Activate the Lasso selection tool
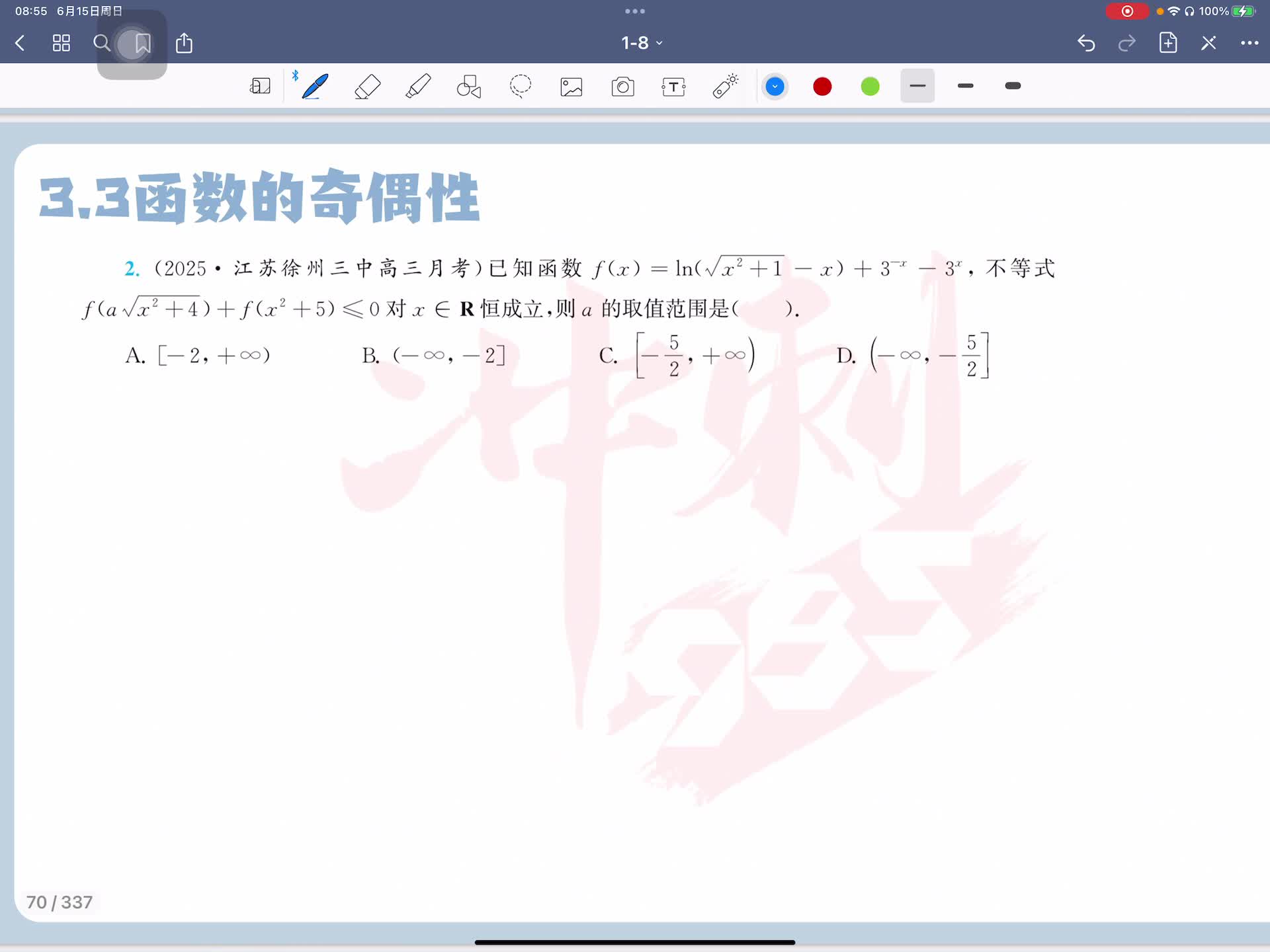 coord(521,87)
